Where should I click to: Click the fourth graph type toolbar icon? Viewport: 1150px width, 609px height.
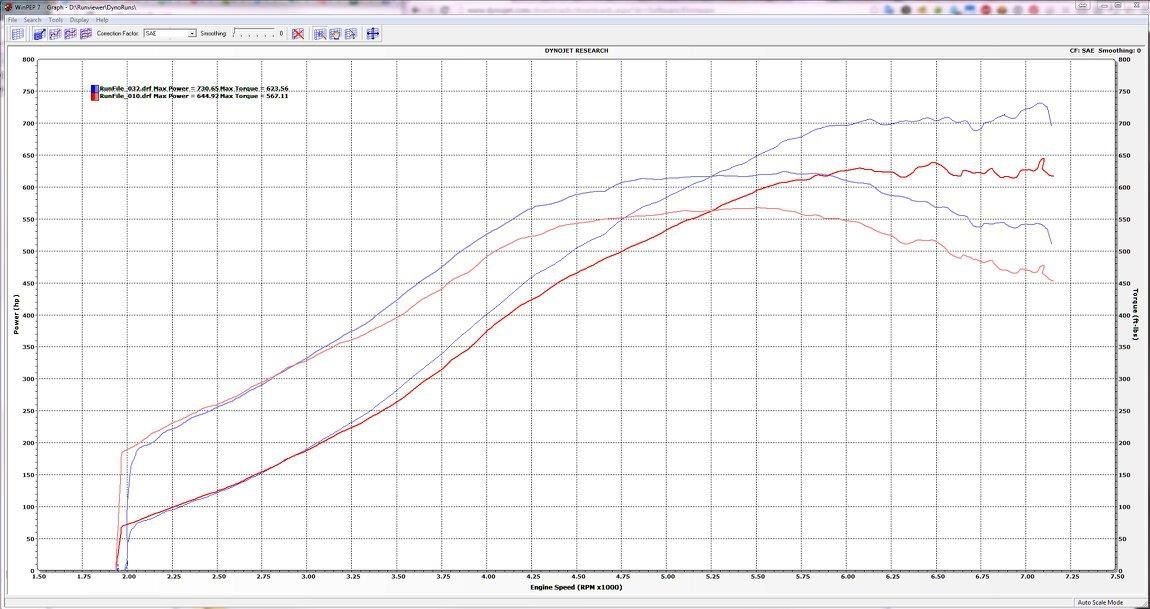(x=86, y=33)
